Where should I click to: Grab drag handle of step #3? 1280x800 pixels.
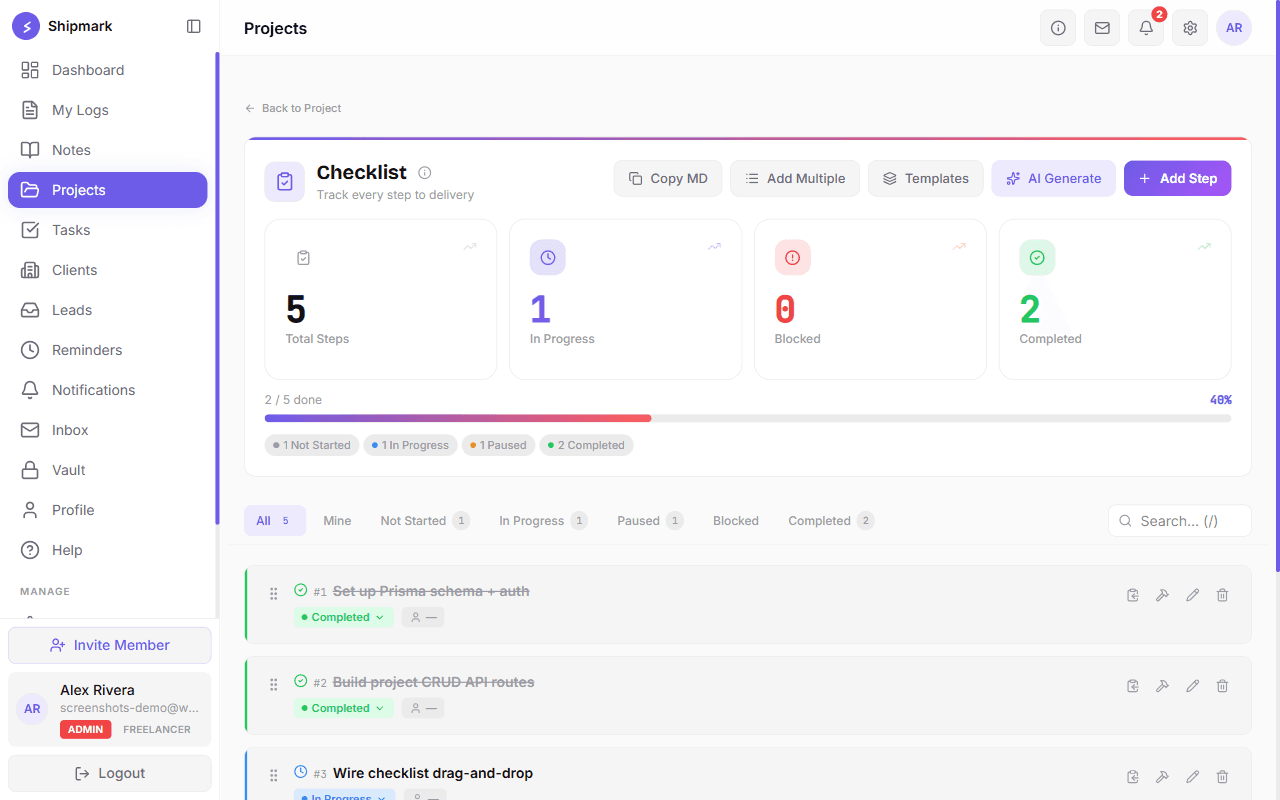pos(273,776)
